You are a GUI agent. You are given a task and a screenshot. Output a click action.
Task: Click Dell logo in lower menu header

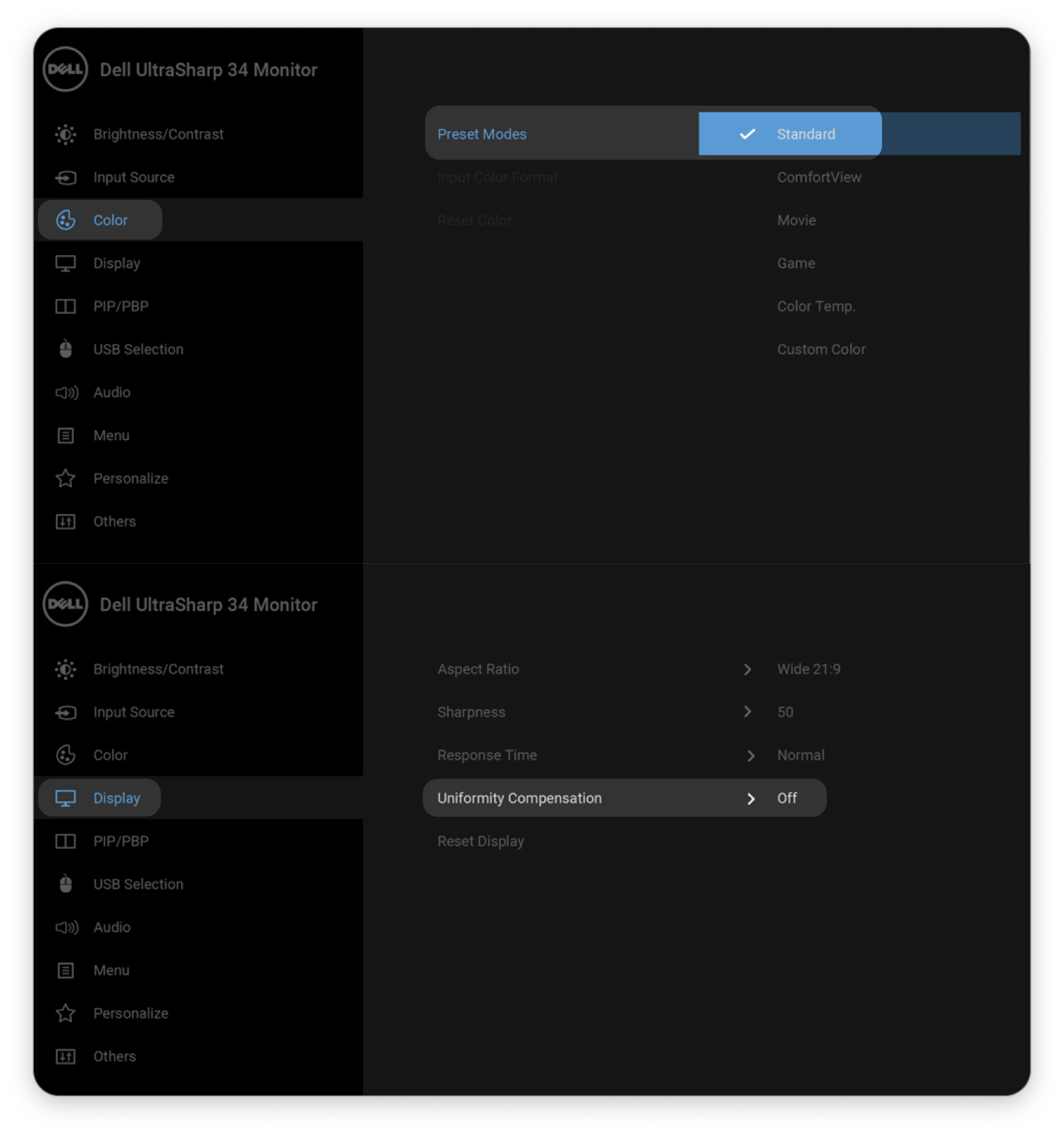click(x=65, y=604)
